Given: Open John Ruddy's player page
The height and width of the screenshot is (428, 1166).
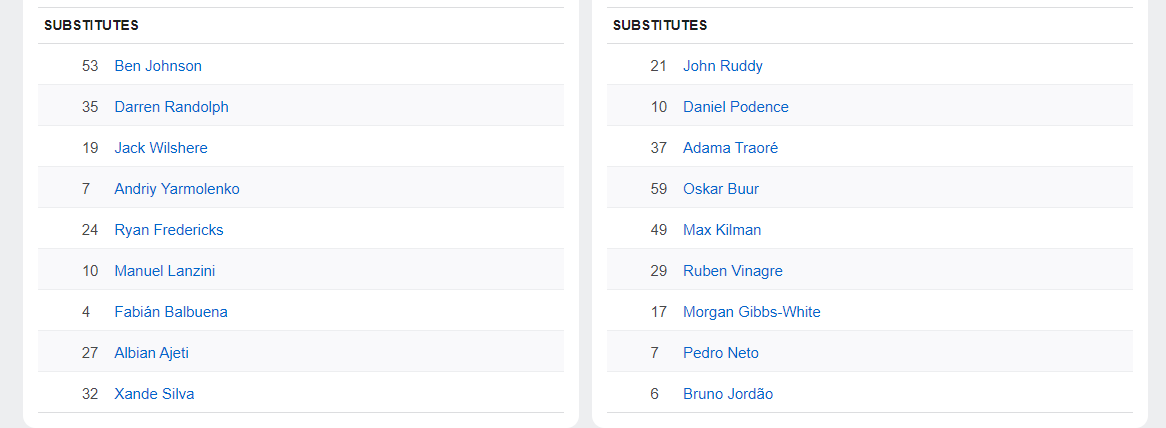Looking at the screenshot, I should click(723, 66).
